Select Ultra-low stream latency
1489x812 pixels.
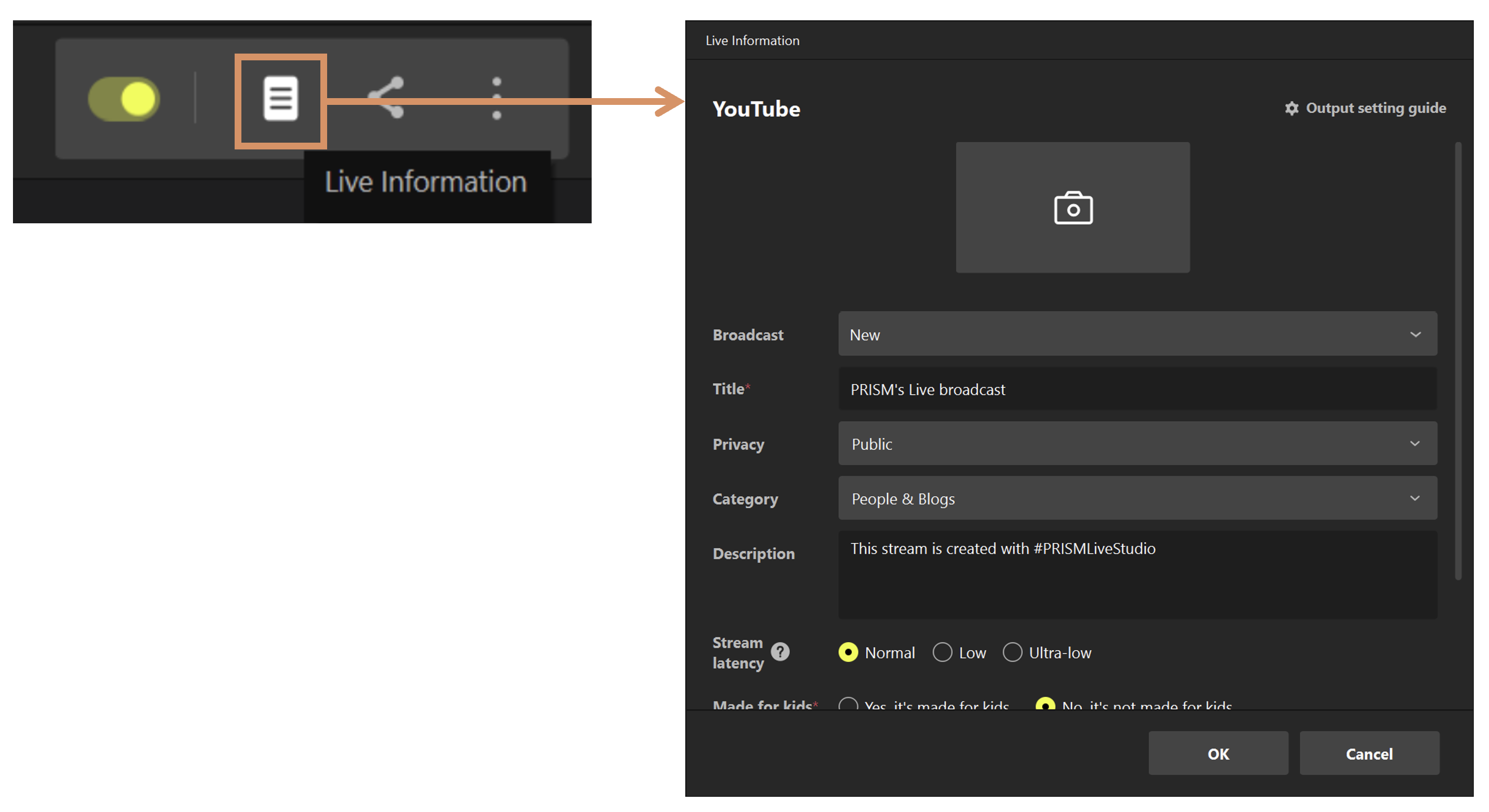pyautogui.click(x=1012, y=652)
